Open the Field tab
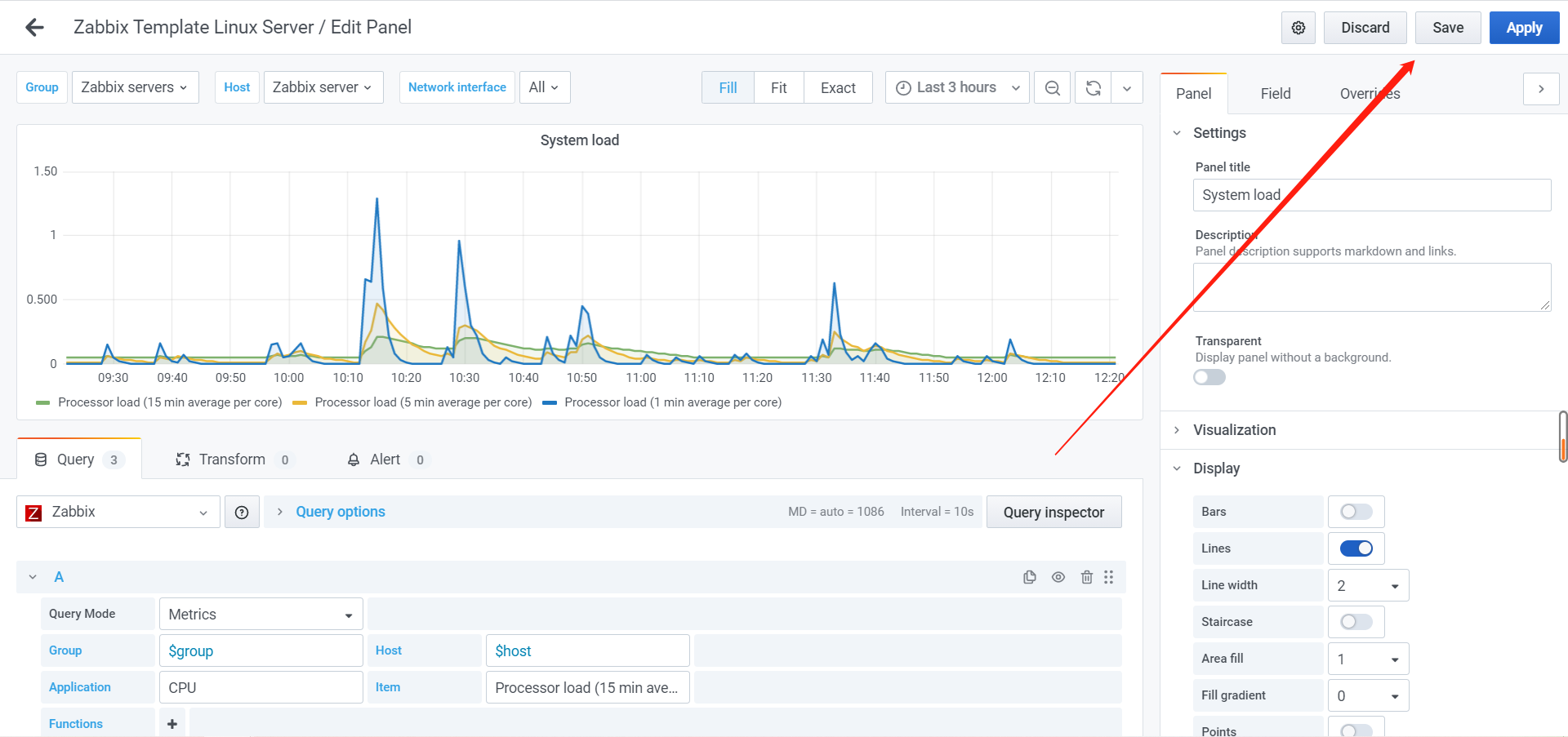This screenshot has width=1568, height=737. click(1275, 94)
